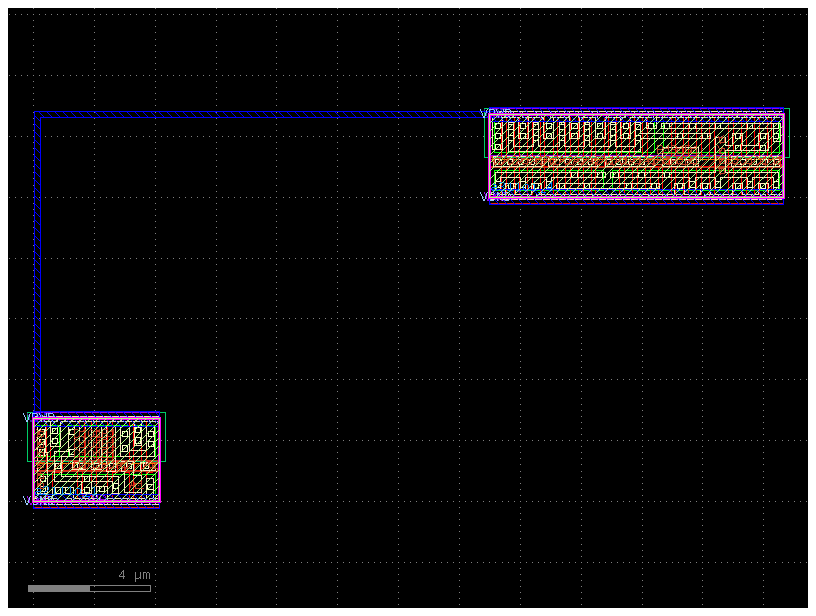Click the blue power rail under the left cell

[x=95, y=505]
